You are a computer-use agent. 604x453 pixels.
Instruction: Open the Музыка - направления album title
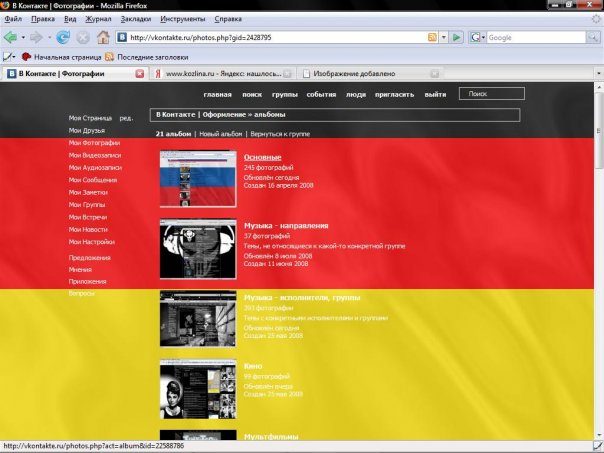point(286,226)
